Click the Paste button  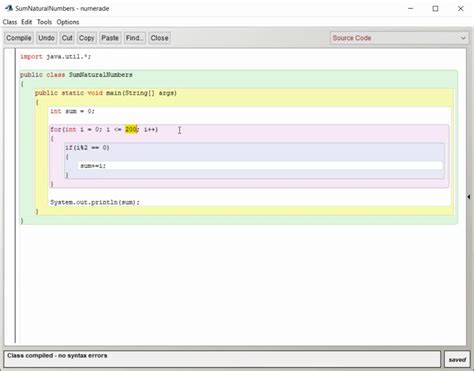coord(110,38)
